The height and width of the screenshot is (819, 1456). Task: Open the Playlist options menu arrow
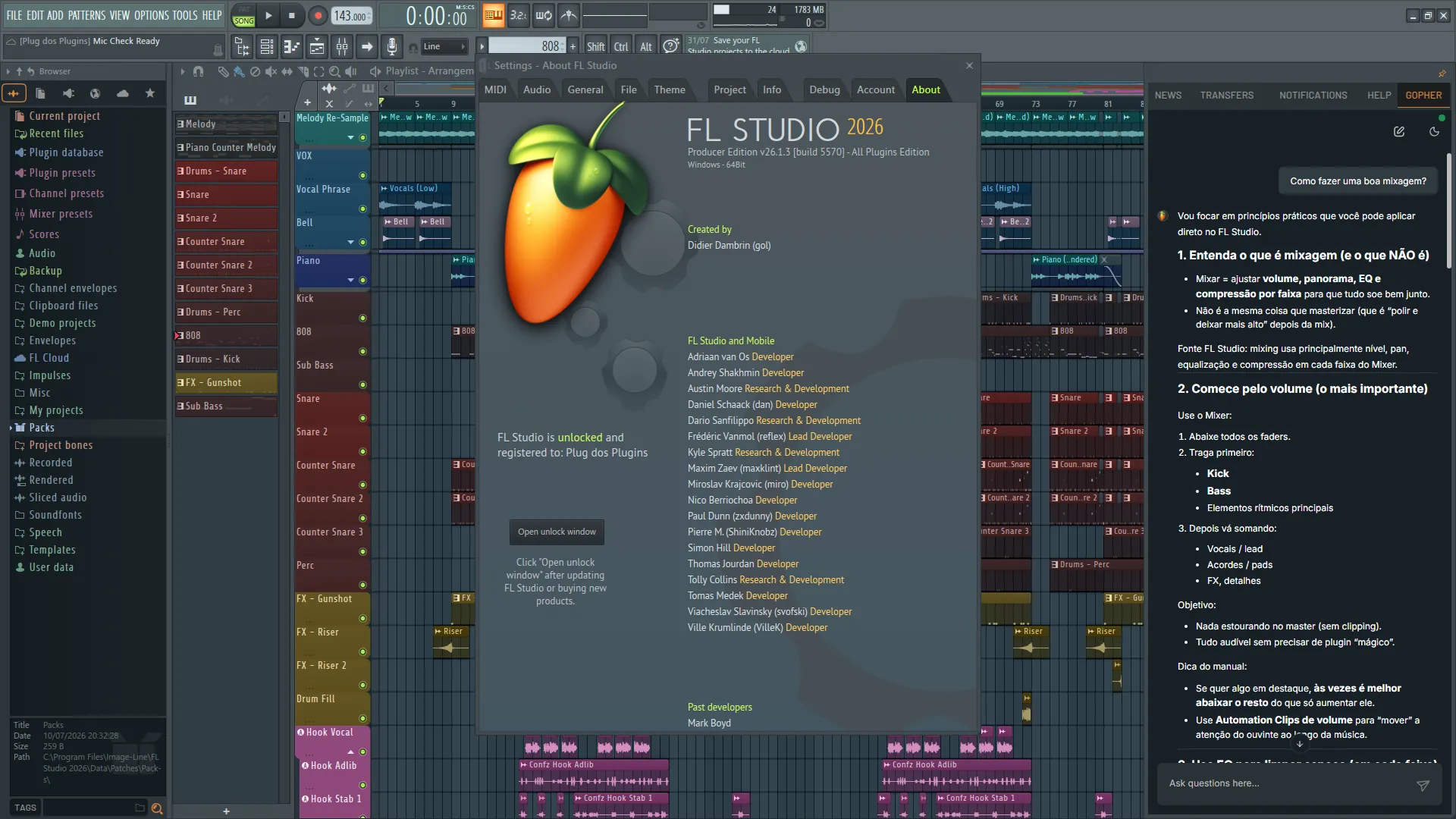click(x=182, y=71)
